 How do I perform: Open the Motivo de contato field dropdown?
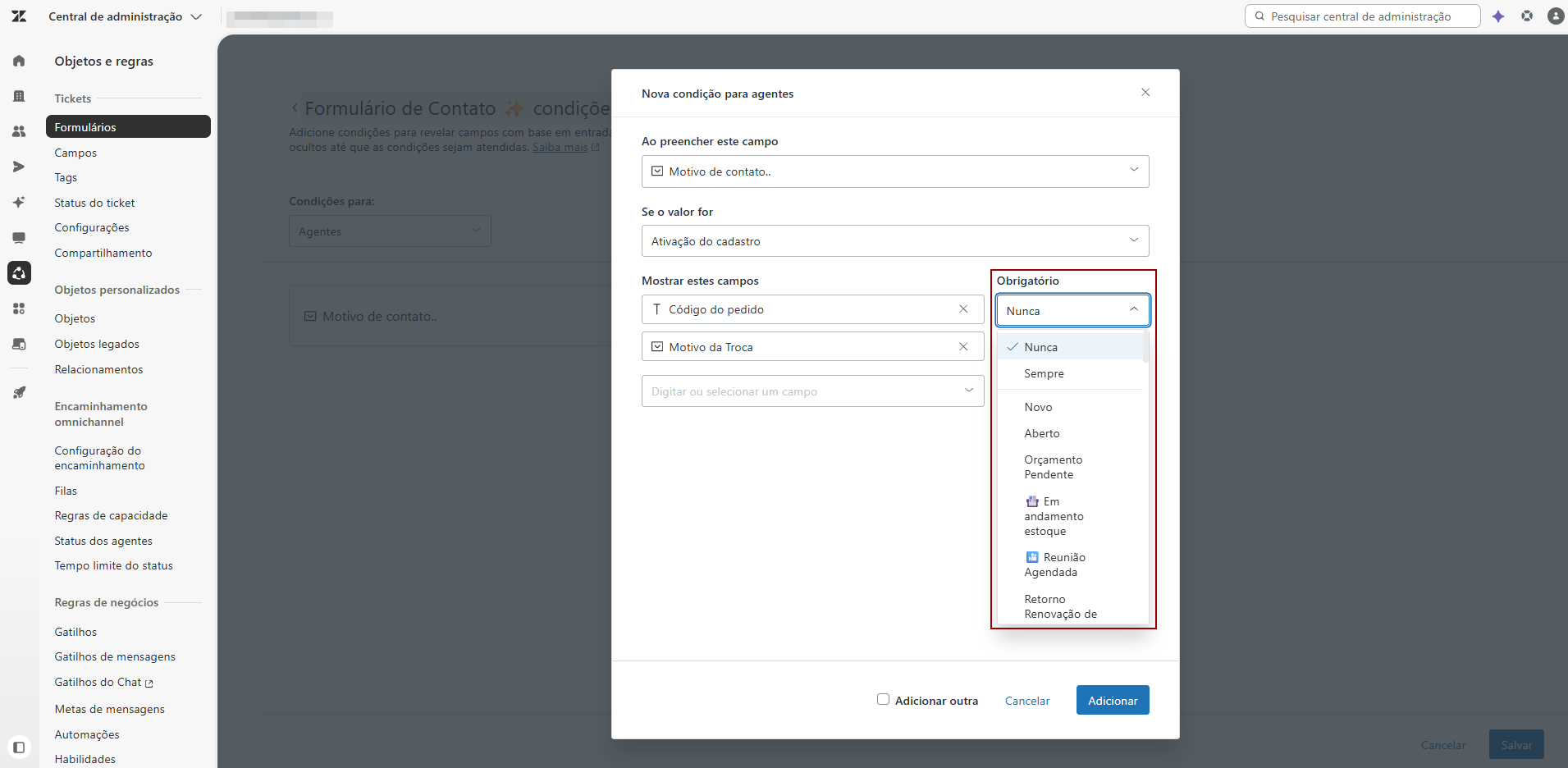coord(895,171)
